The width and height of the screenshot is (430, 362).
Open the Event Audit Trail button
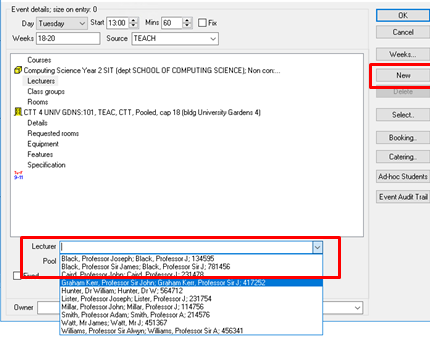403,197
